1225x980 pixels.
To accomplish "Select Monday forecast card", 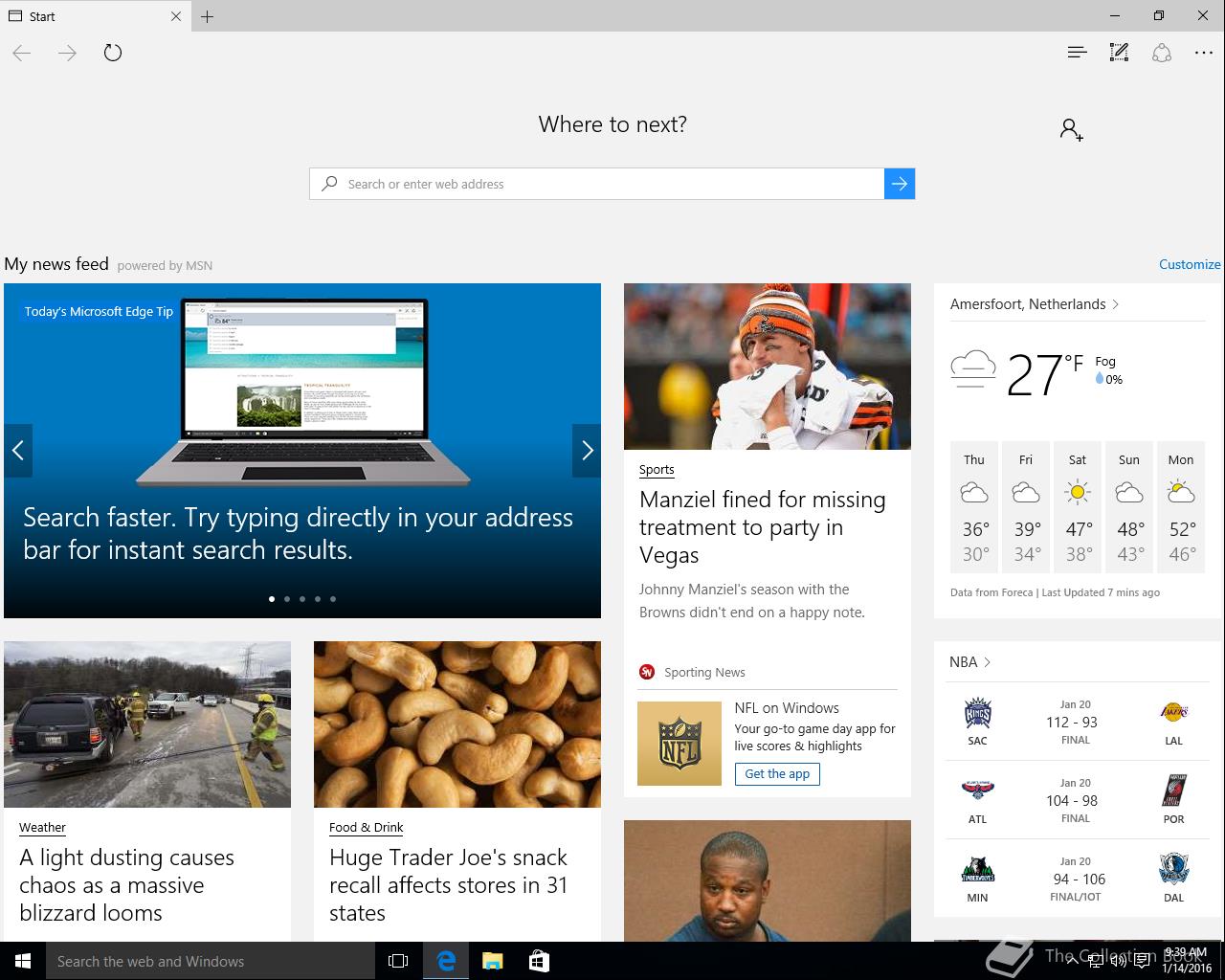I will click(x=1181, y=507).
